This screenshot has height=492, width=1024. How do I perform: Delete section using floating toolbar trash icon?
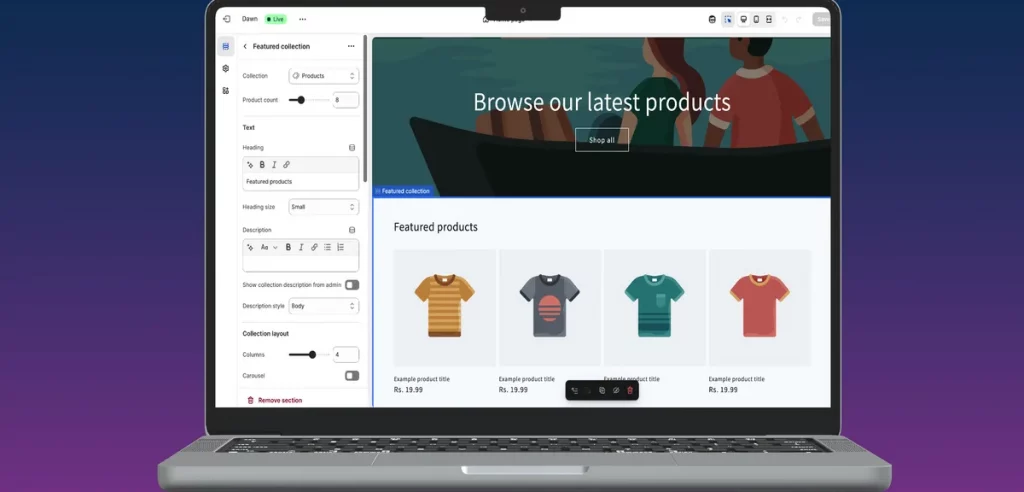pos(630,390)
